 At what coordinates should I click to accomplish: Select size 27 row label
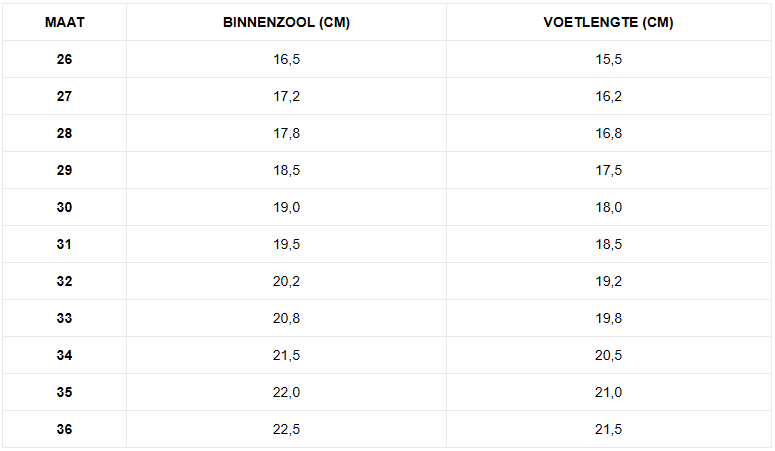click(x=64, y=96)
